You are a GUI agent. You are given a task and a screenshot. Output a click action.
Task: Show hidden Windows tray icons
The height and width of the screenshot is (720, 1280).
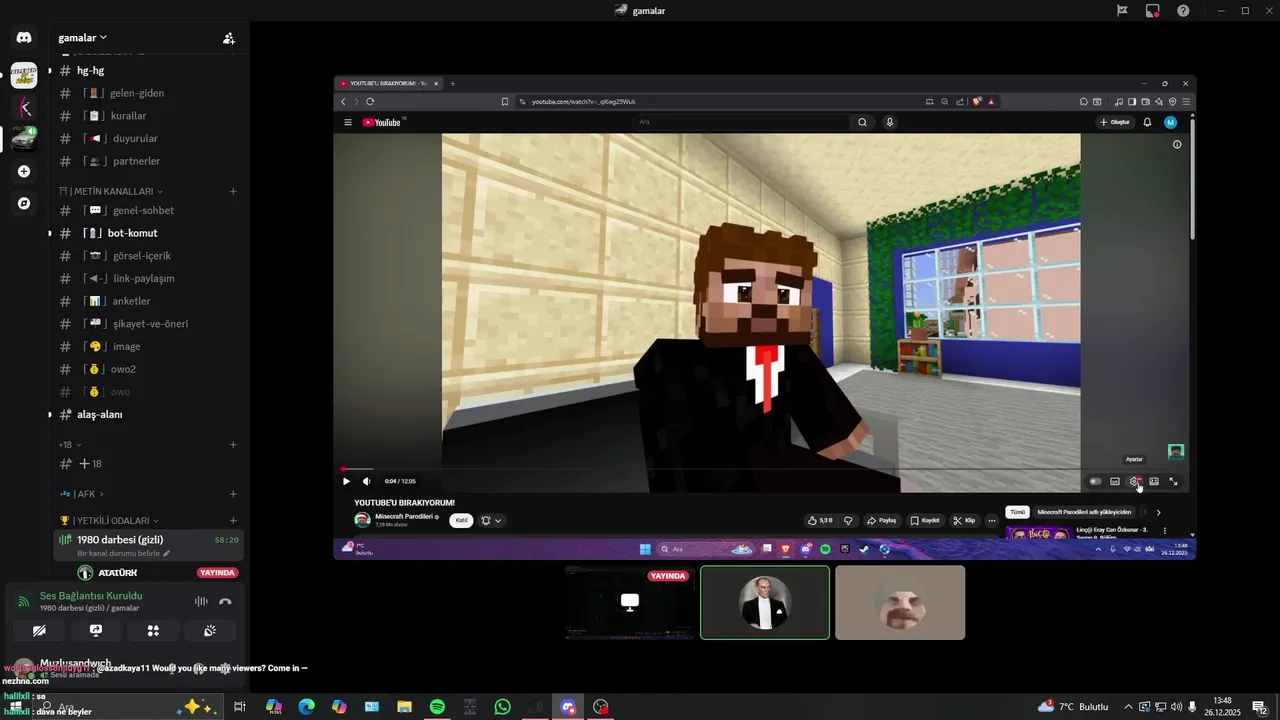1129,707
